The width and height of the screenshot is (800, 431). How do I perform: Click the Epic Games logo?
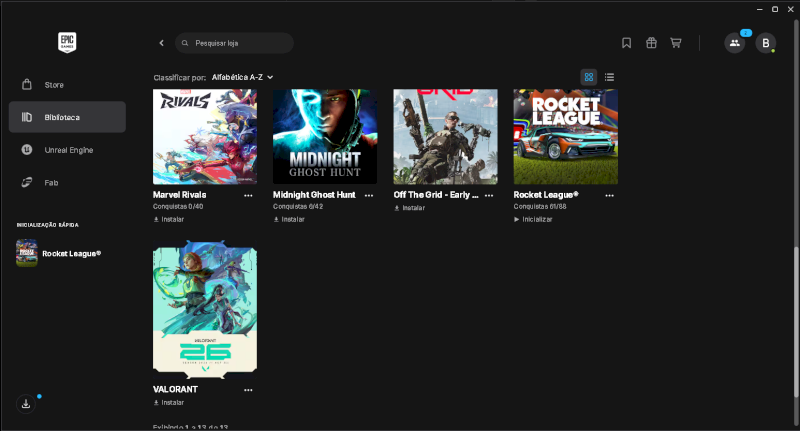pyautogui.click(x=67, y=42)
